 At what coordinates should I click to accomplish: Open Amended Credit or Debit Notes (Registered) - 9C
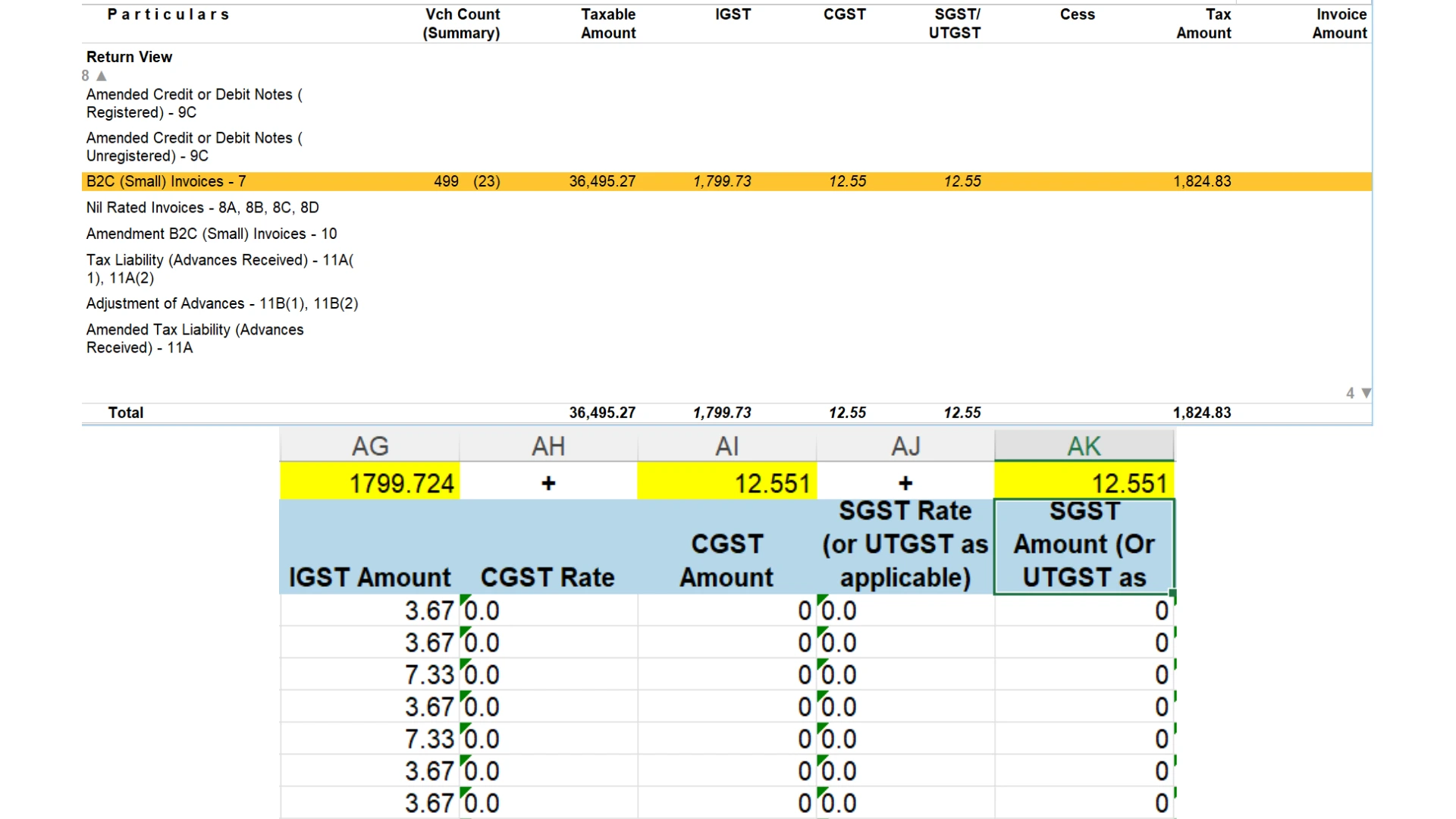coord(194,103)
